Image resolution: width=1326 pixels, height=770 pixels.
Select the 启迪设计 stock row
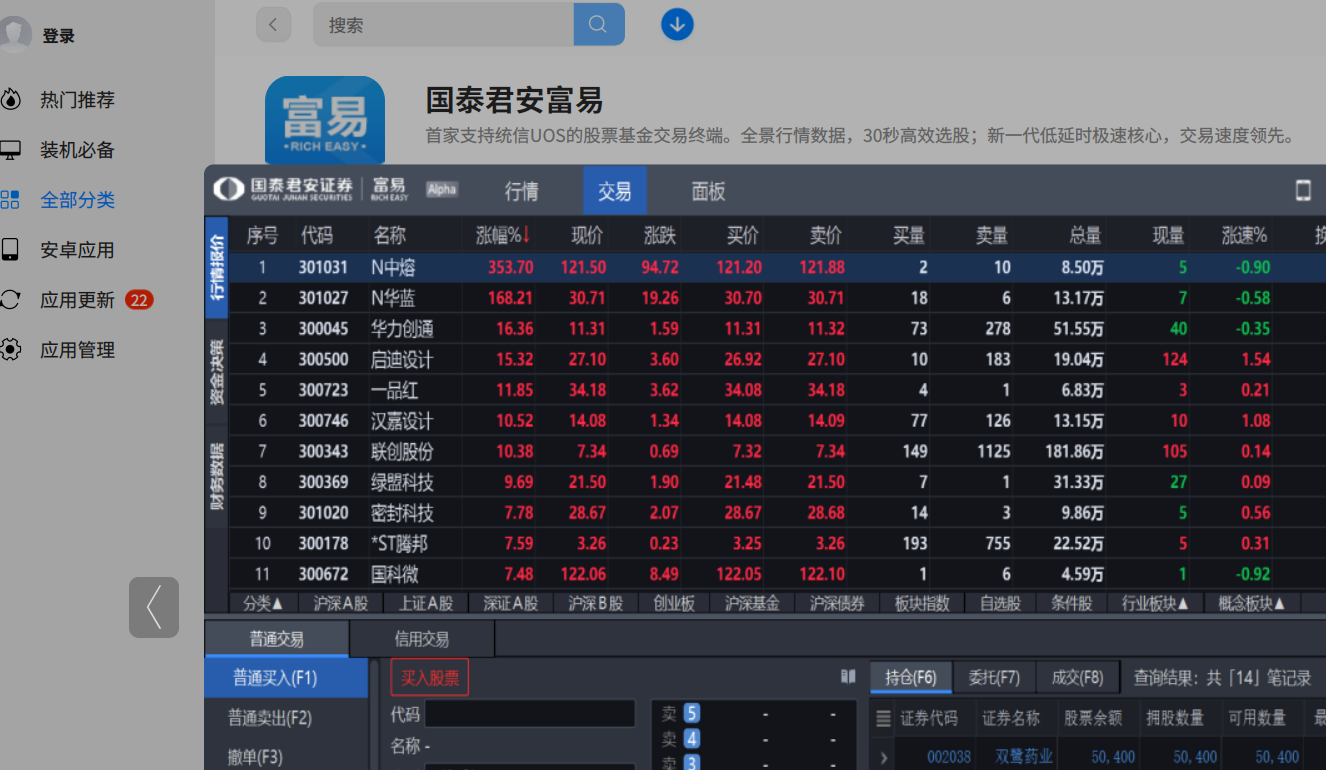point(777,359)
